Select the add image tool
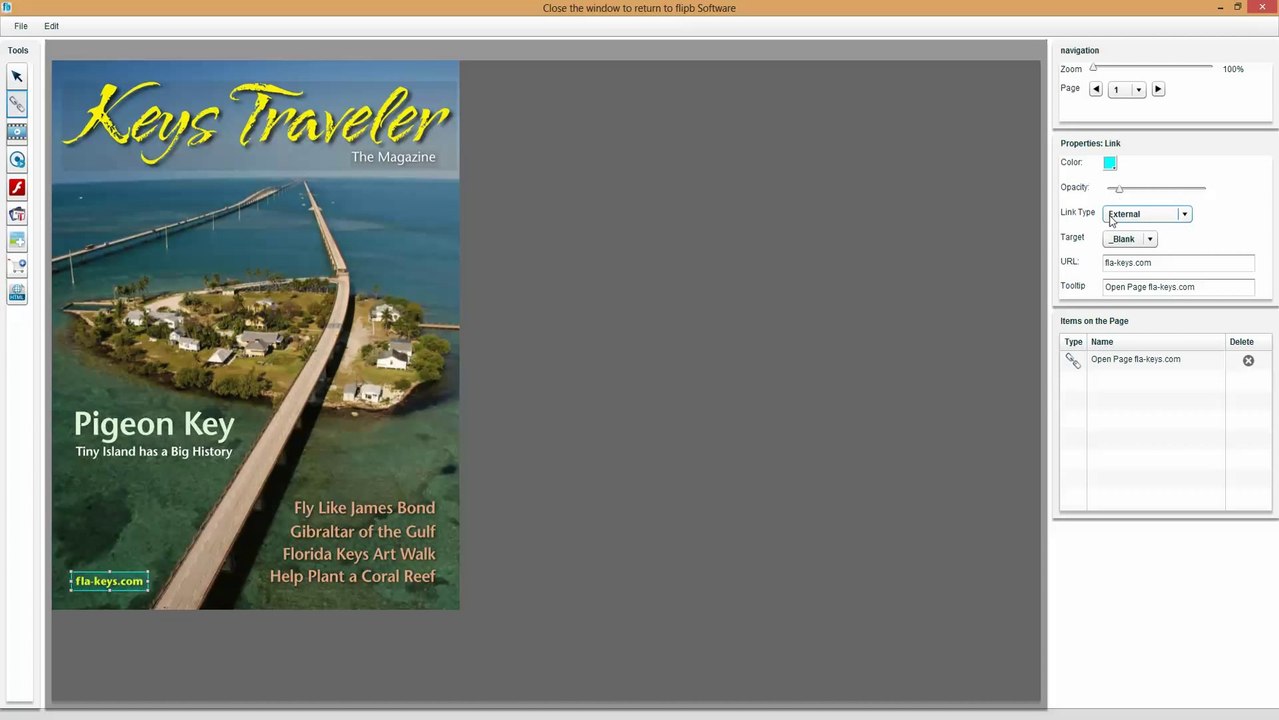Image resolution: width=1279 pixels, height=720 pixels. (17, 241)
